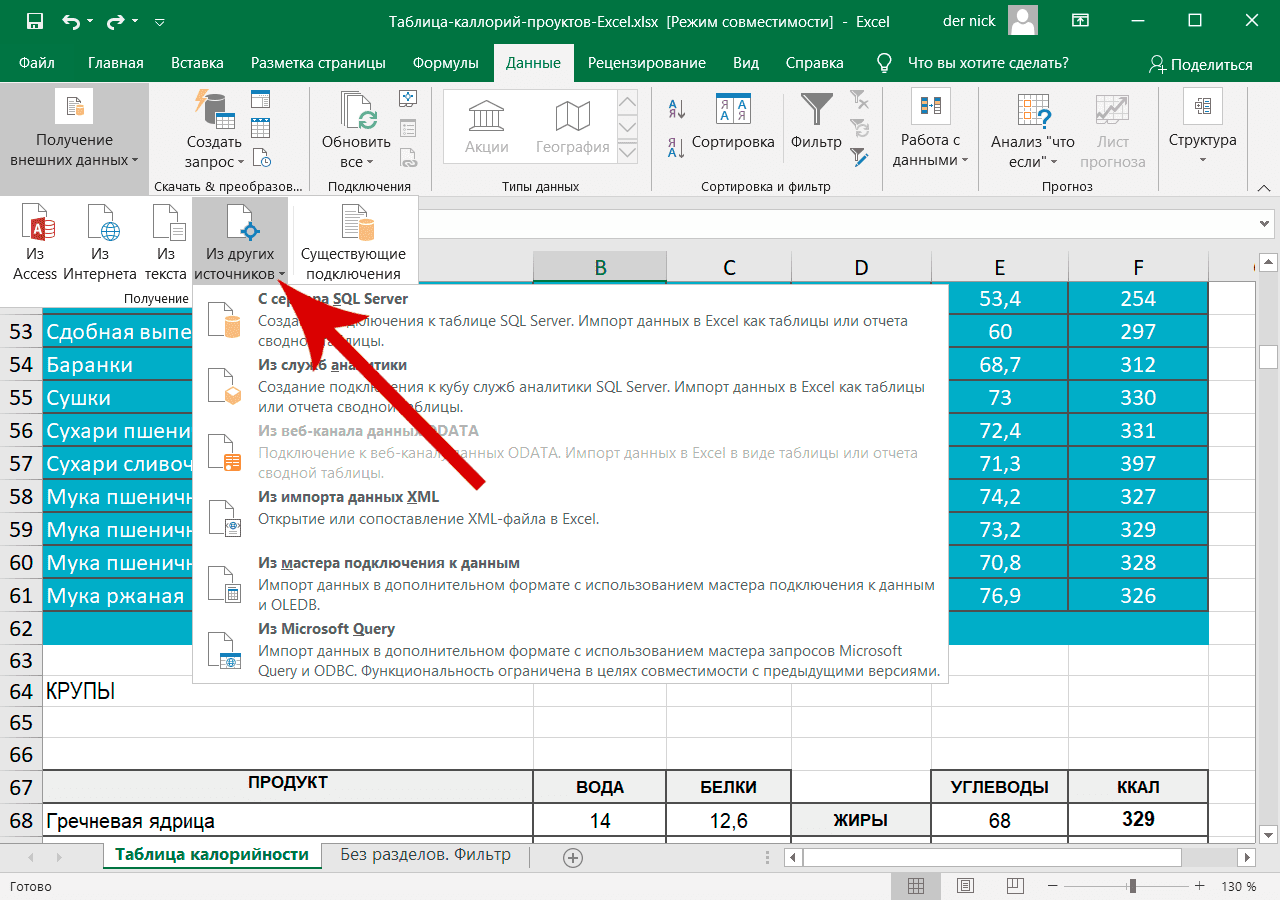
Task: Open Ribbon display options icon
Action: pyautogui.click(x=1080, y=21)
